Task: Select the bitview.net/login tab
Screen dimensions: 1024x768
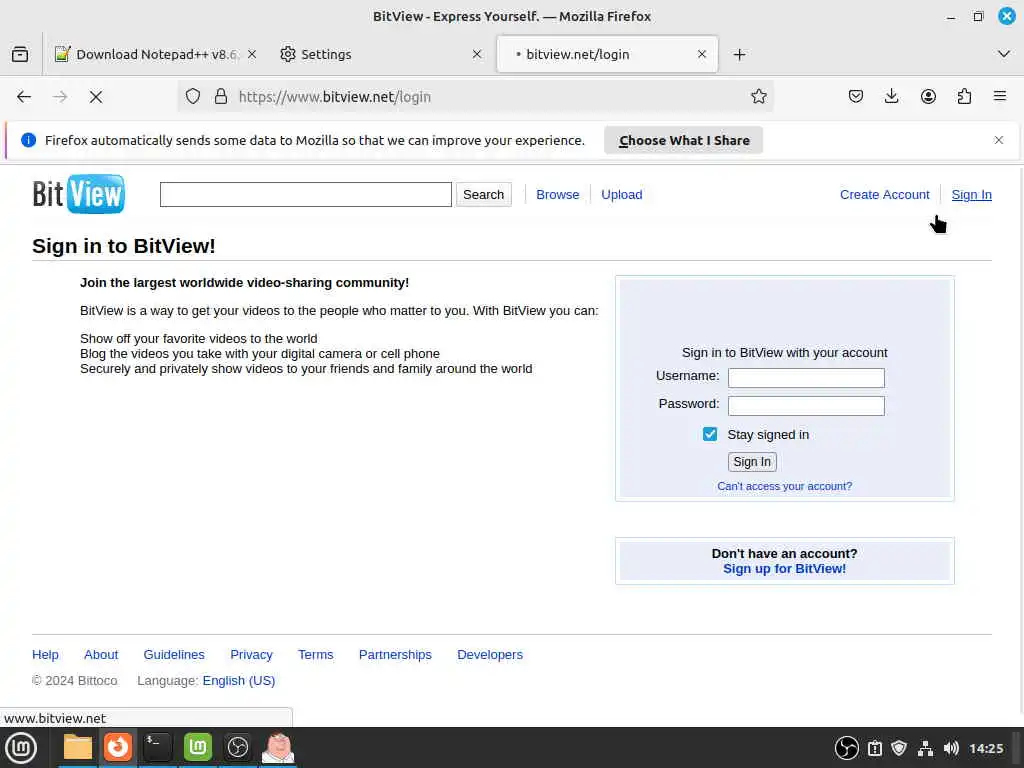Action: point(607,54)
